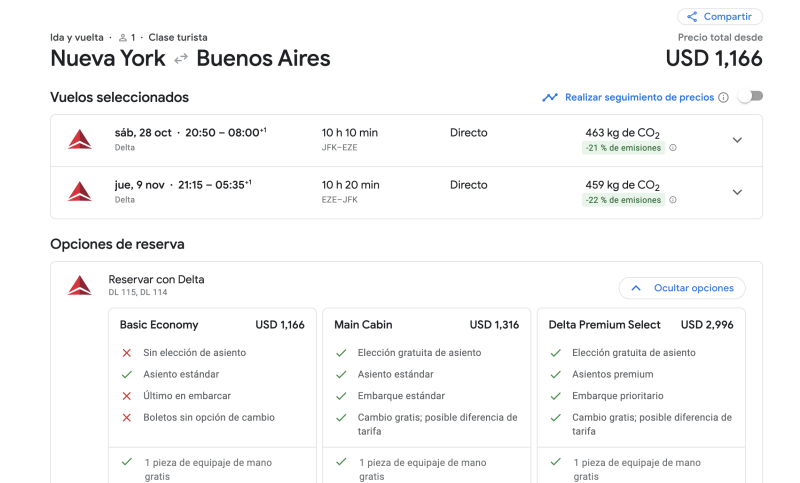The image size is (800, 483).
Task: Open emissions info for 463 kg flight
Action: (x=673, y=148)
